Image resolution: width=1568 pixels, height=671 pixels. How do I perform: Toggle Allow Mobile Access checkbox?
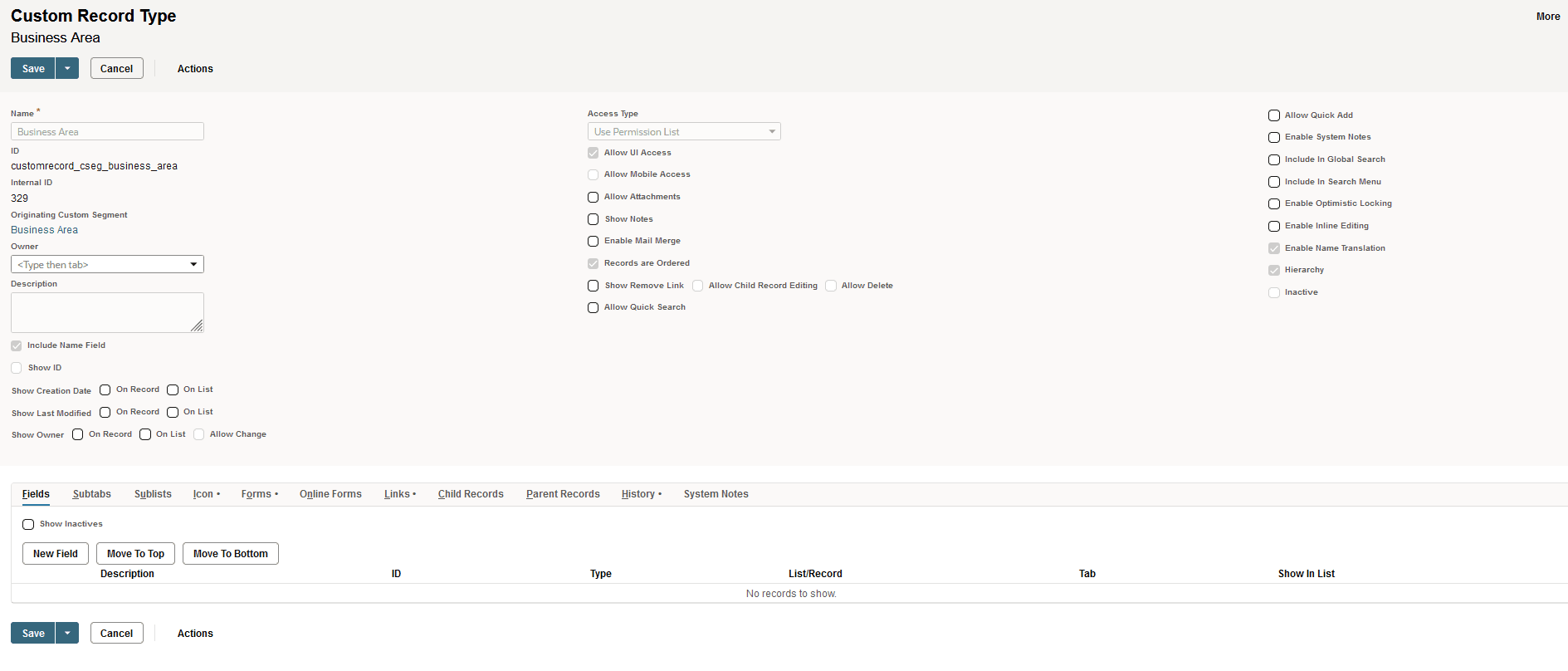coord(593,174)
